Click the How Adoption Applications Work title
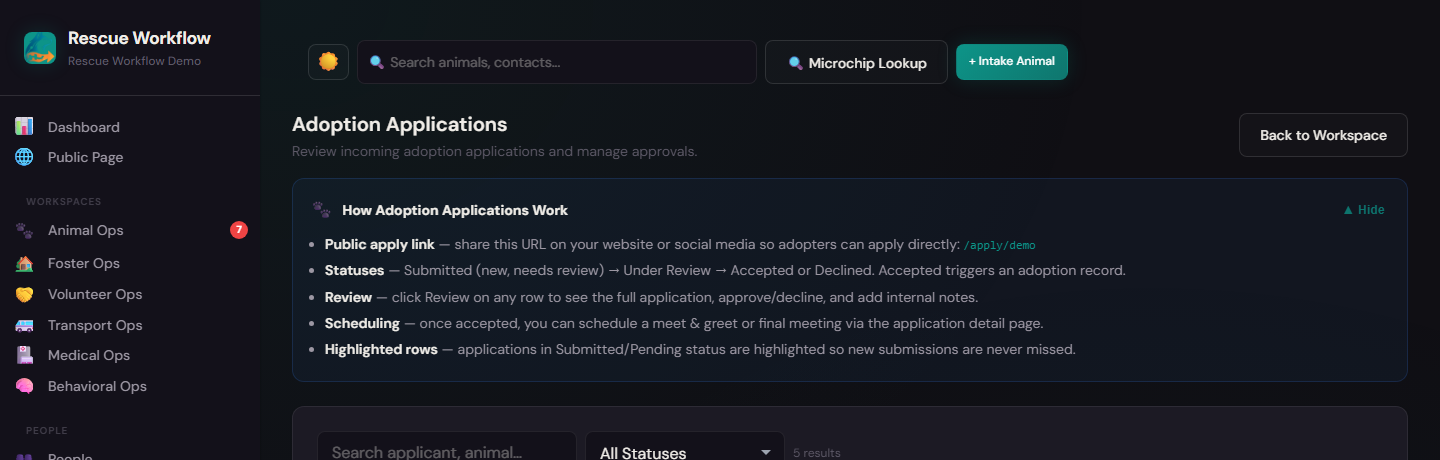Image resolution: width=1440 pixels, height=460 pixels. click(455, 210)
